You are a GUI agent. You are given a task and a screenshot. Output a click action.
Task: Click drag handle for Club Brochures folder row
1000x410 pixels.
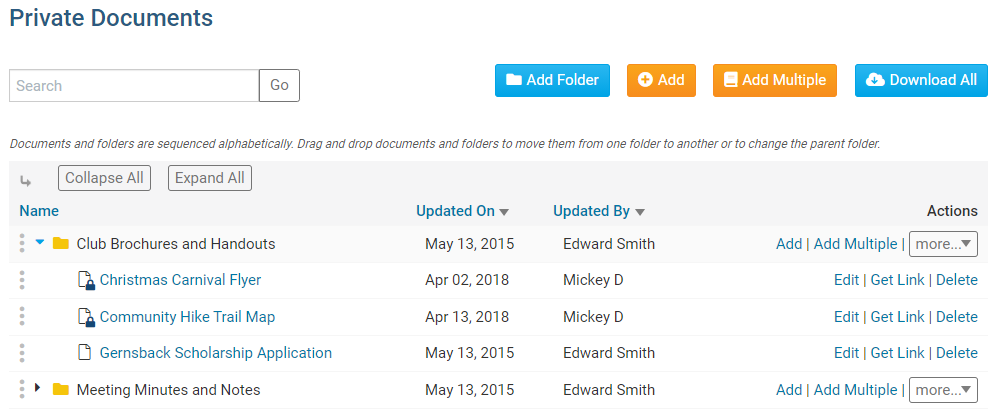(21, 244)
